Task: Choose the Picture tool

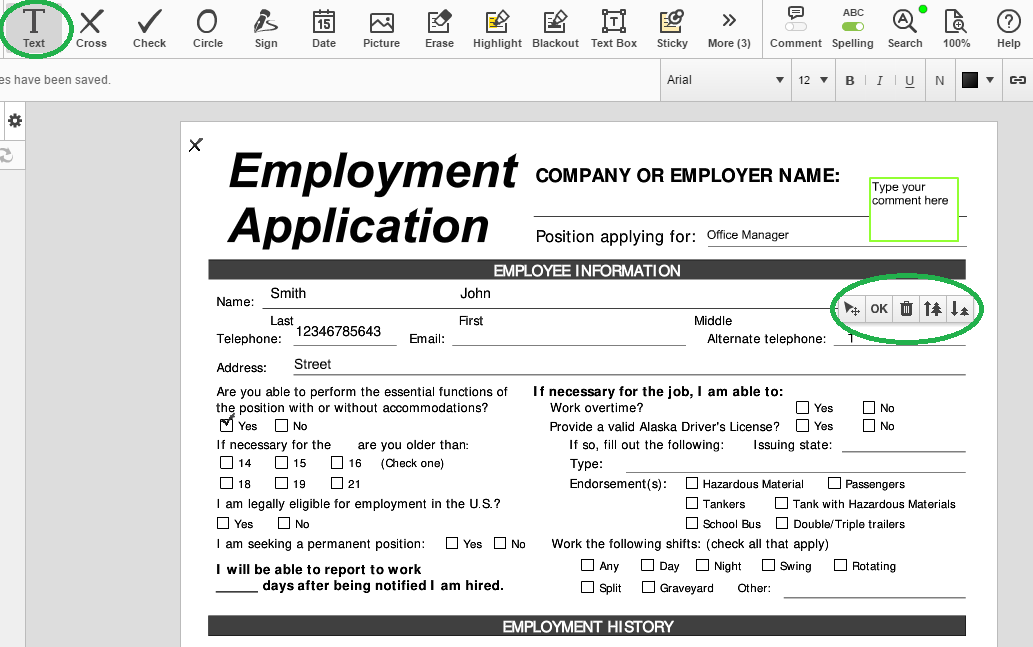Action: coord(381,28)
